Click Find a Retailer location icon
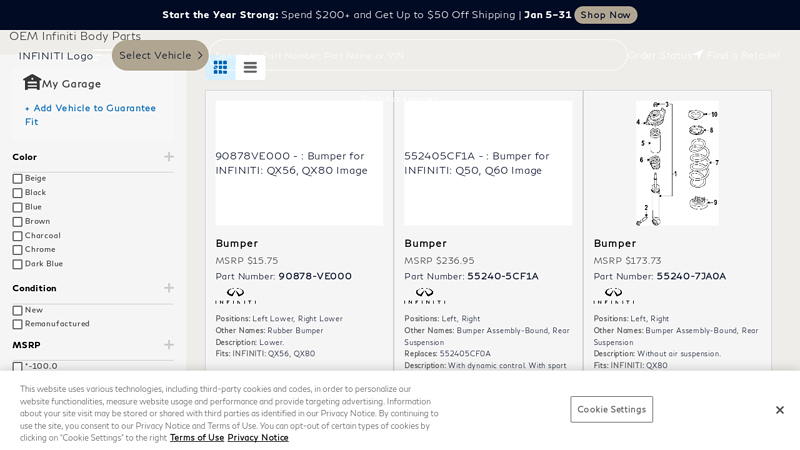Viewport: 800px width, 450px height. pos(698,55)
